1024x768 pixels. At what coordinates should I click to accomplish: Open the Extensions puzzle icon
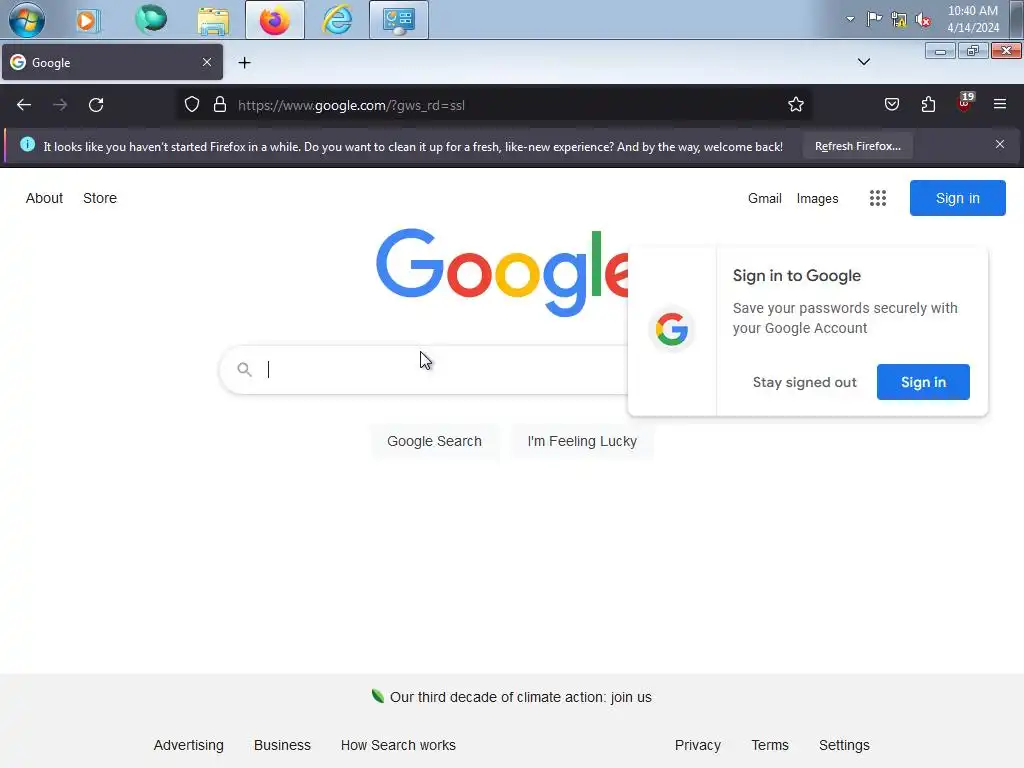(928, 104)
